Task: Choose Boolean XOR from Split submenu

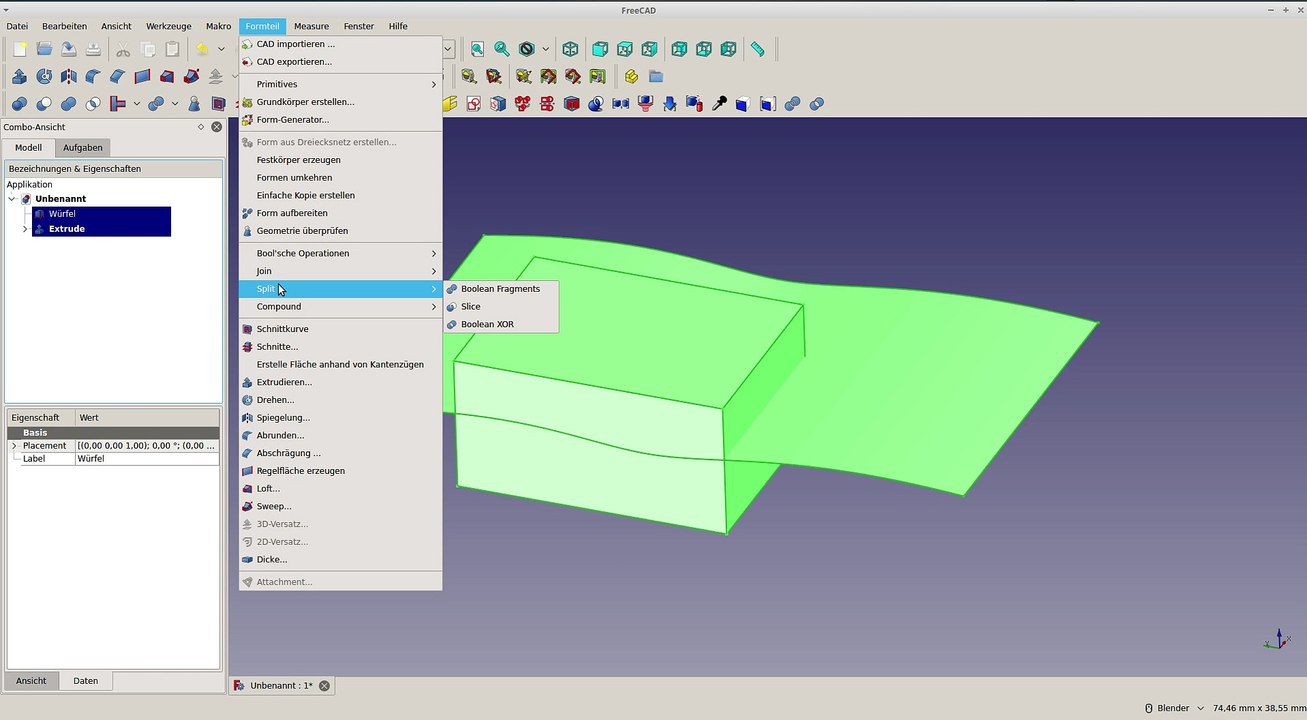Action: click(501, 324)
